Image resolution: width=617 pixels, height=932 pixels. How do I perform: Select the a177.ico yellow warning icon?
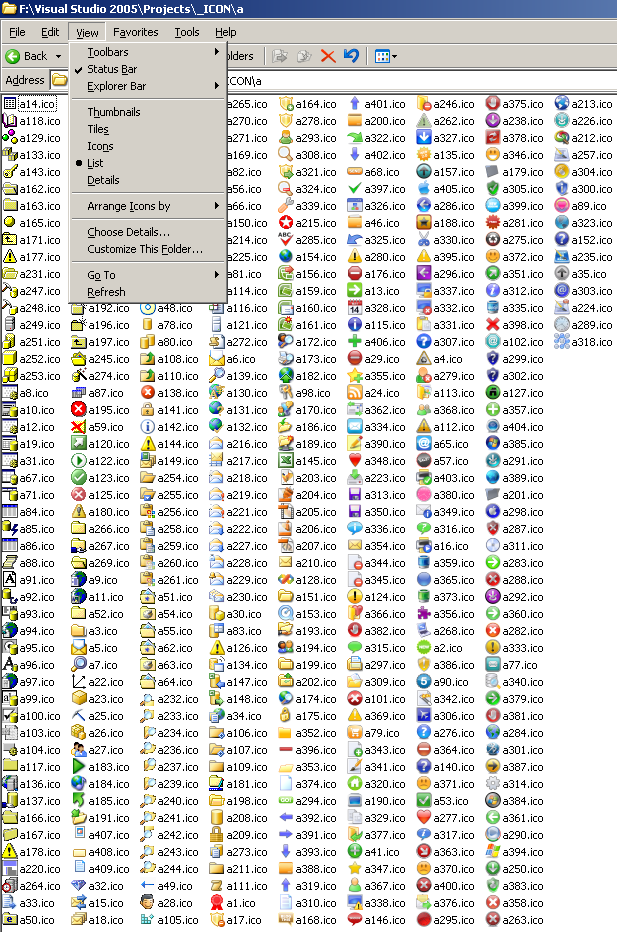10,257
